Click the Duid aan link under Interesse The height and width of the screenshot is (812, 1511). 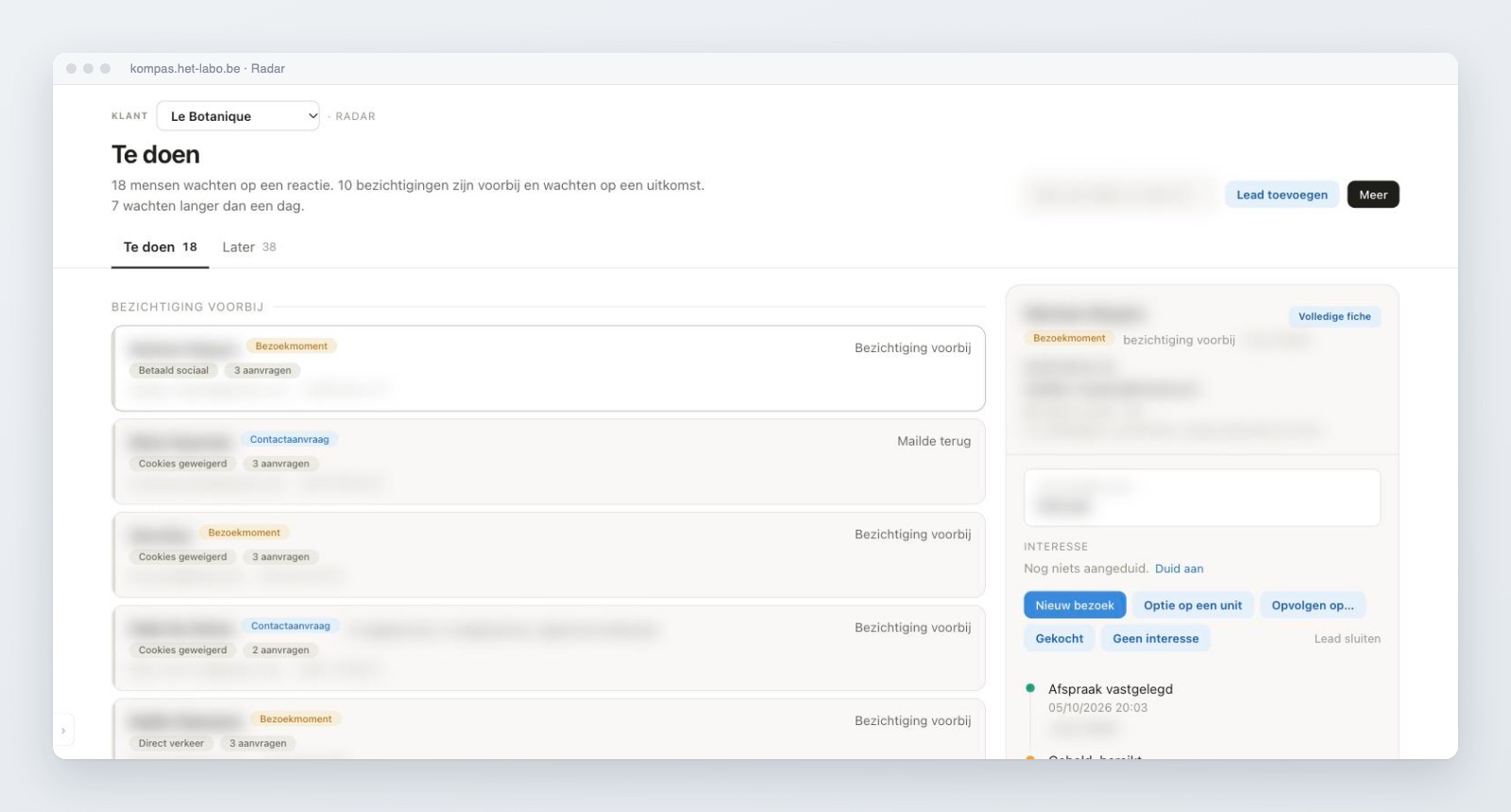point(1179,568)
